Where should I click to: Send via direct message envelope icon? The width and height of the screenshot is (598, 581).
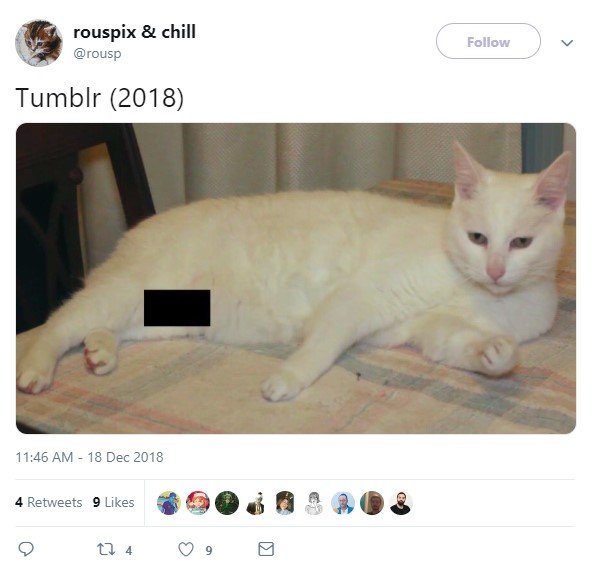266,549
